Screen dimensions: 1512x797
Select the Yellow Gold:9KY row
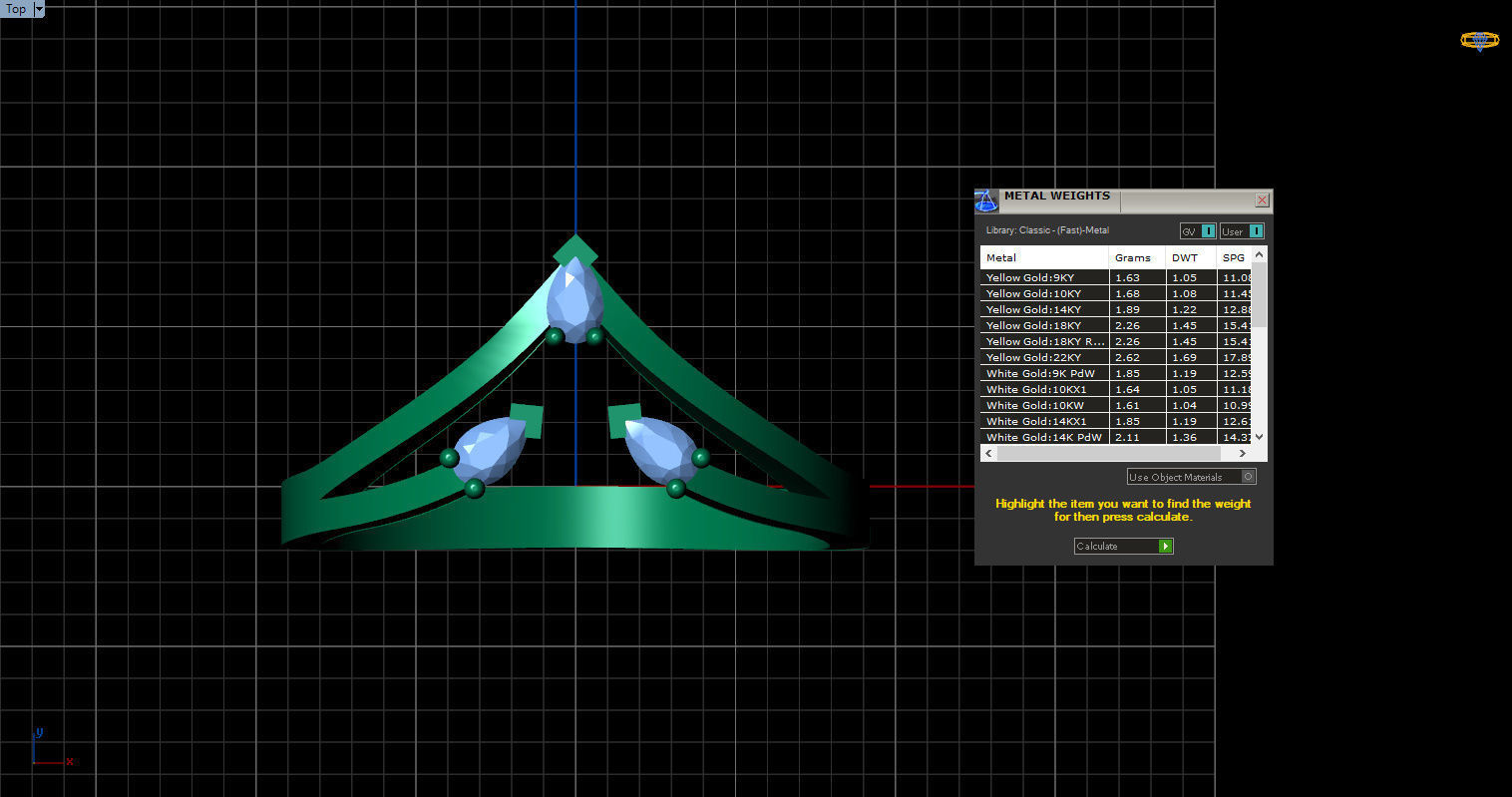pos(1116,277)
